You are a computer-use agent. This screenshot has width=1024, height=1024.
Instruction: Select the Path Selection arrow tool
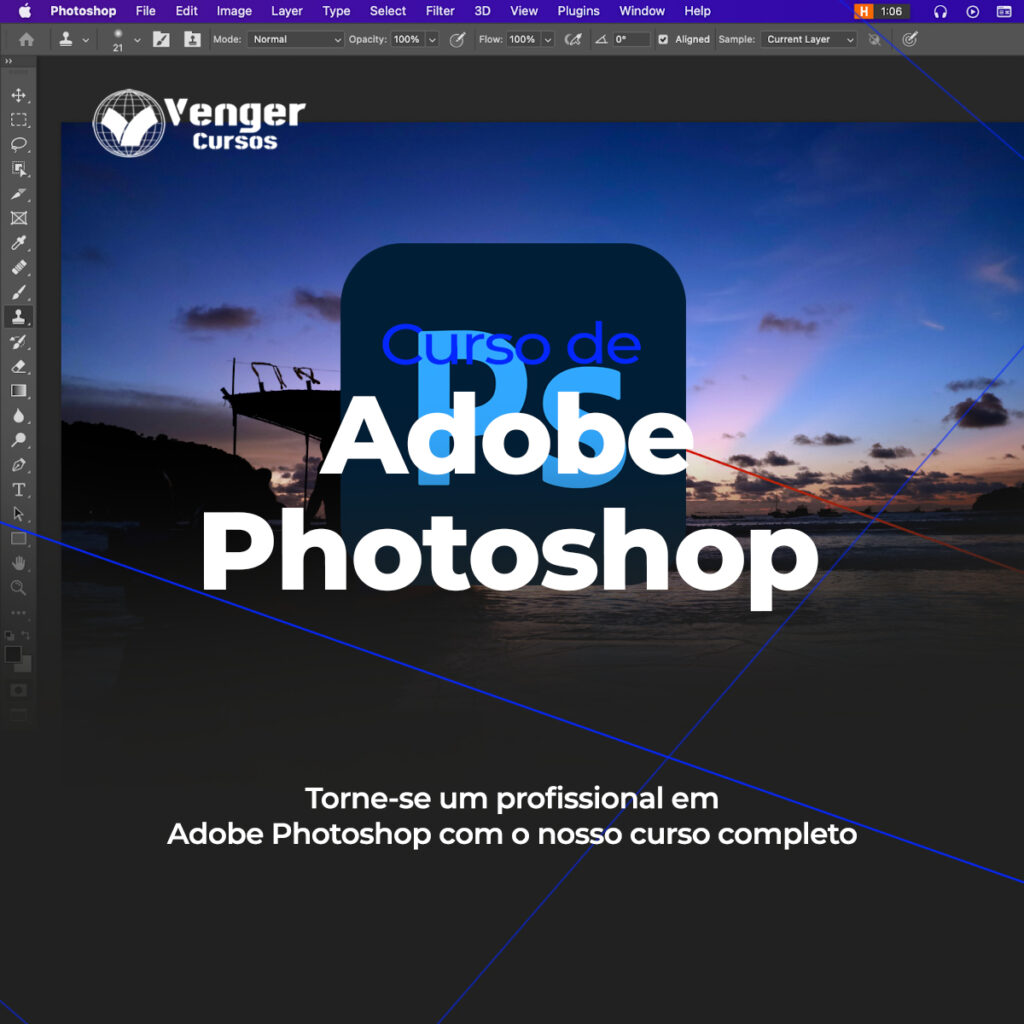pyautogui.click(x=18, y=514)
